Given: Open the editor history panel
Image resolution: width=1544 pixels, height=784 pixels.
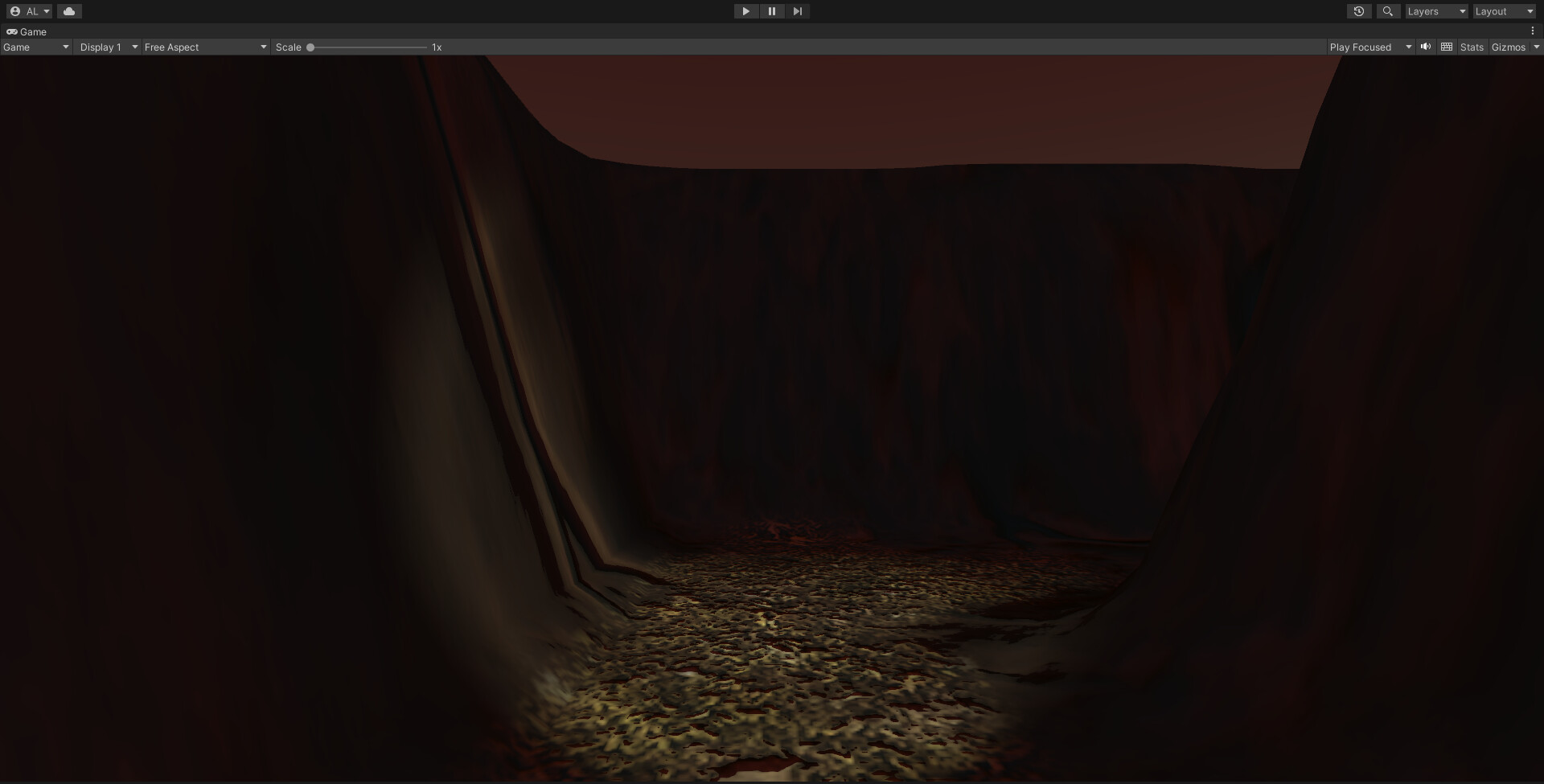Looking at the screenshot, I should pyautogui.click(x=1359, y=11).
